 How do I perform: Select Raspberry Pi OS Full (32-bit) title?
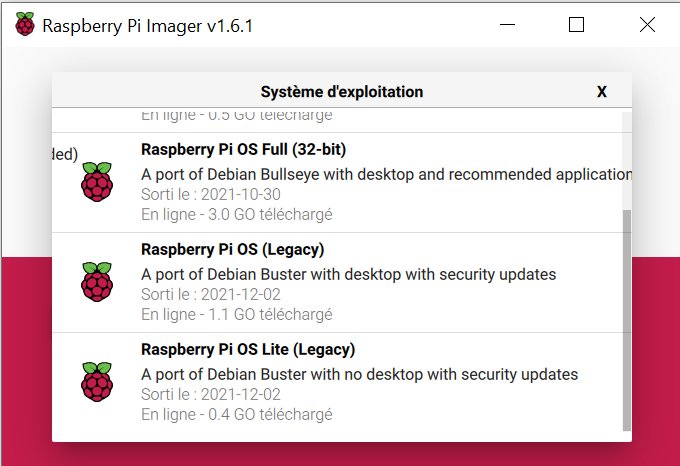click(x=243, y=150)
